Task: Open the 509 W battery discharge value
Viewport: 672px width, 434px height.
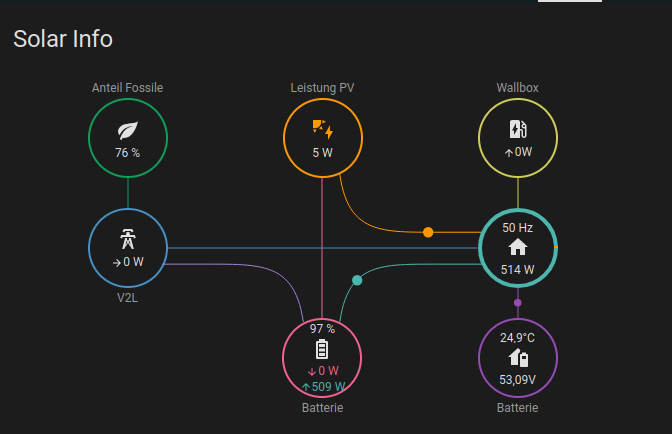Action: [328, 386]
